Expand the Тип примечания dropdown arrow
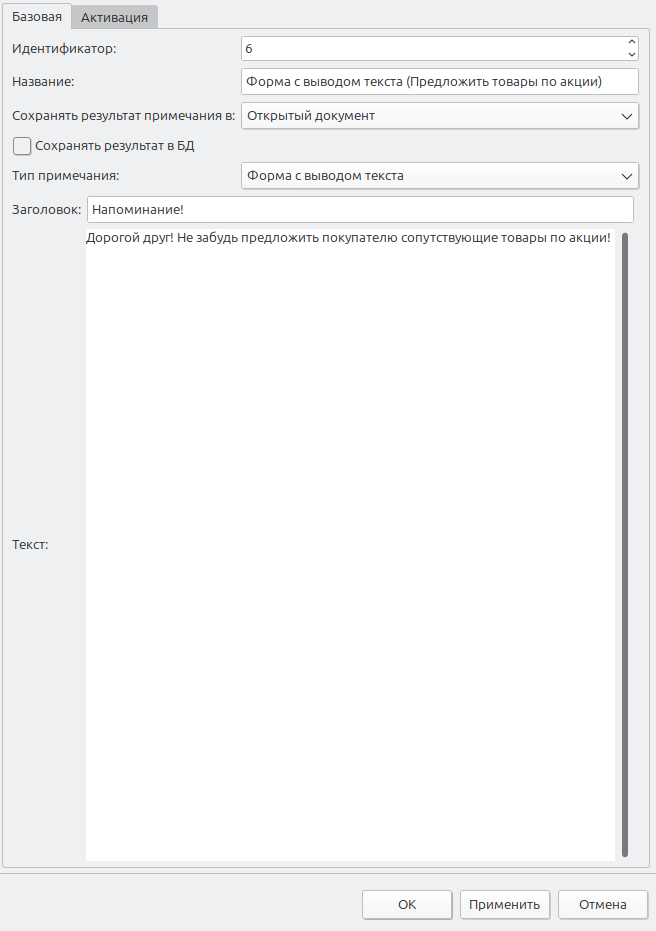The width and height of the screenshot is (656, 931). (627, 176)
